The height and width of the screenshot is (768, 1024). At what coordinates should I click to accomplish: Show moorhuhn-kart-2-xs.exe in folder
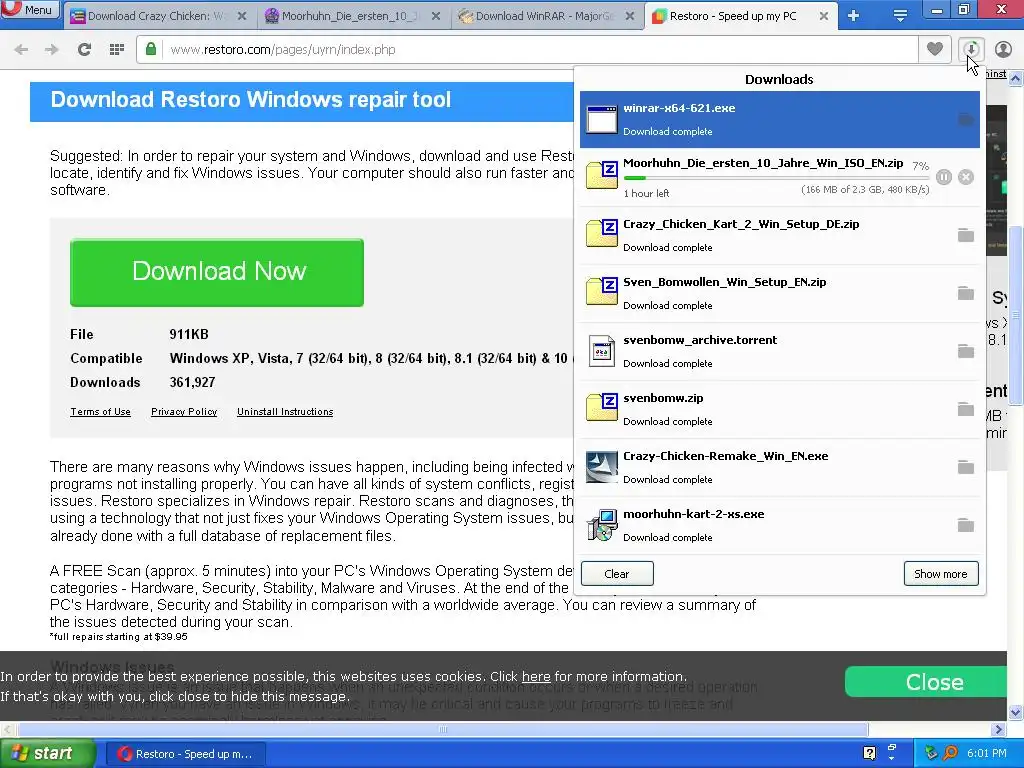(x=965, y=526)
